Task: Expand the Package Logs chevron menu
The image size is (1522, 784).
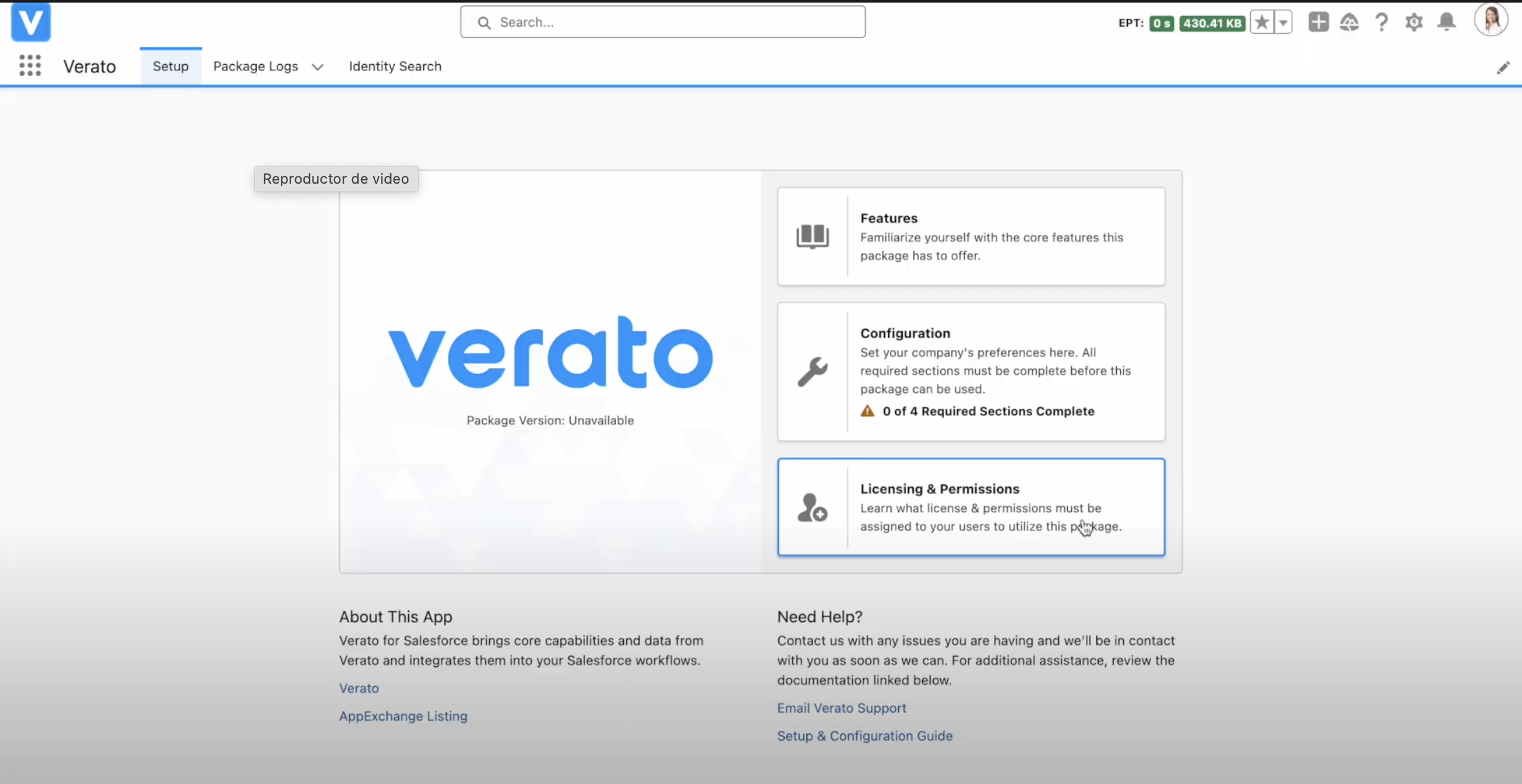Action: click(x=317, y=67)
